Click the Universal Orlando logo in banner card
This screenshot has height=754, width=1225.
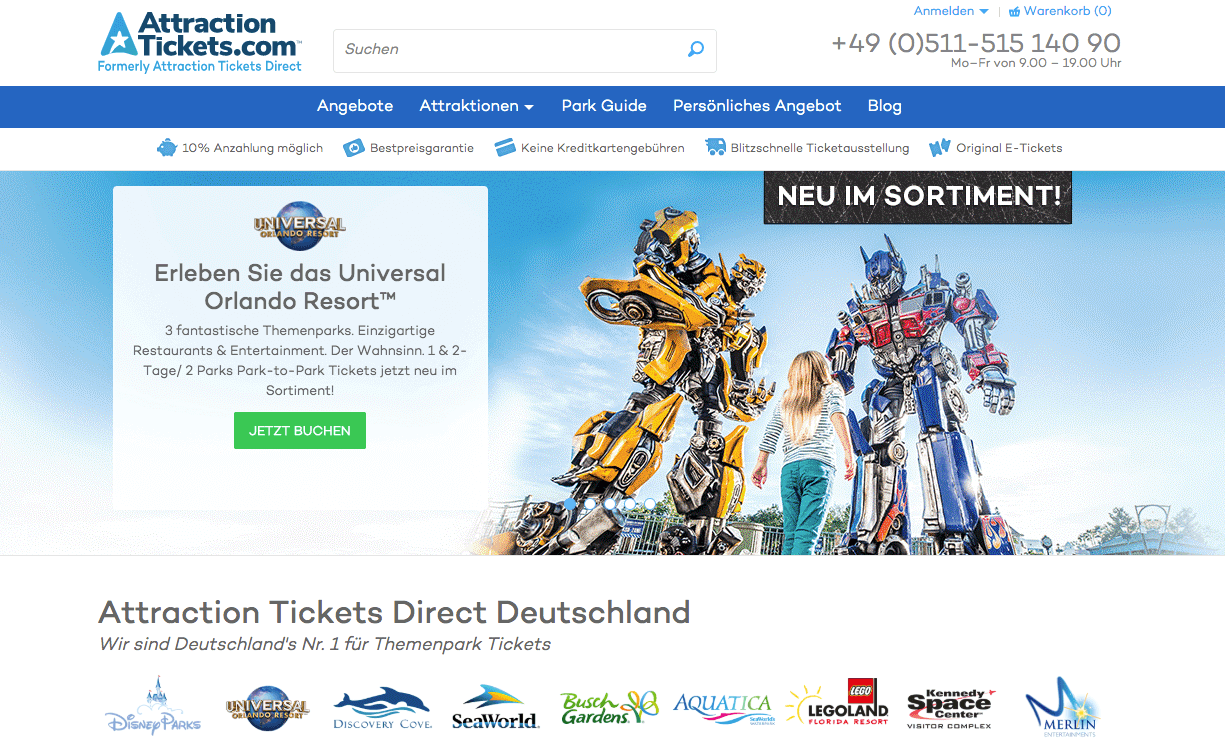(300, 226)
